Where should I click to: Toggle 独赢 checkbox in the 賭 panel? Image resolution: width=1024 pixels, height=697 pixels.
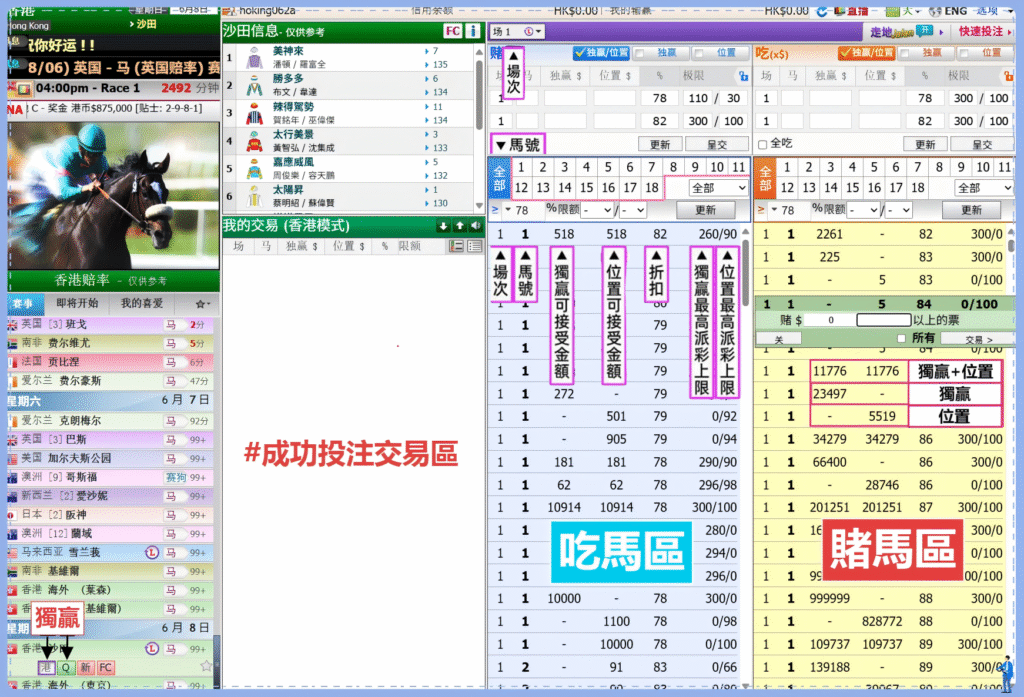click(641, 53)
